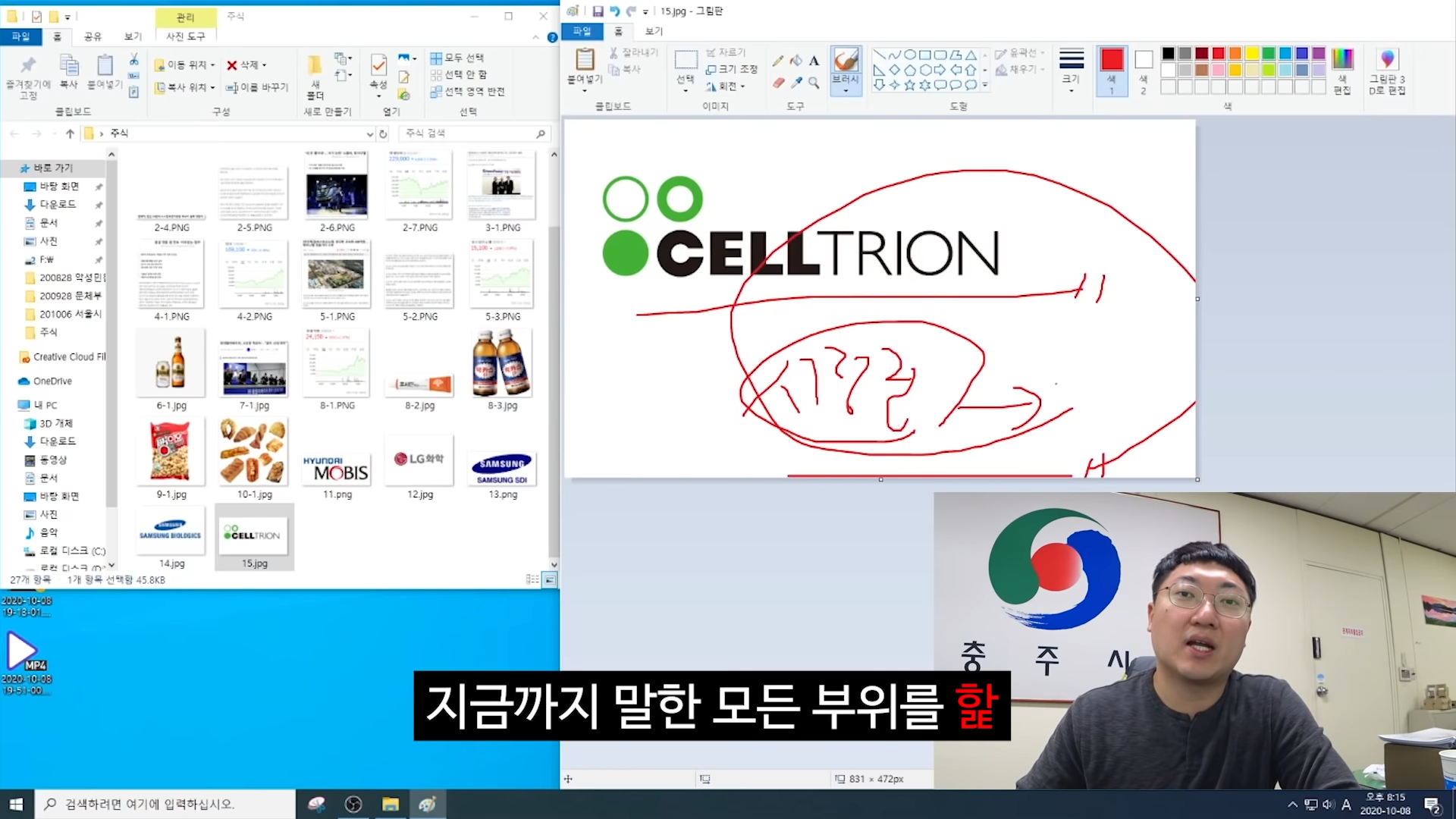Click Crop (자르기) in Paint
The image size is (1456, 819).
click(726, 52)
